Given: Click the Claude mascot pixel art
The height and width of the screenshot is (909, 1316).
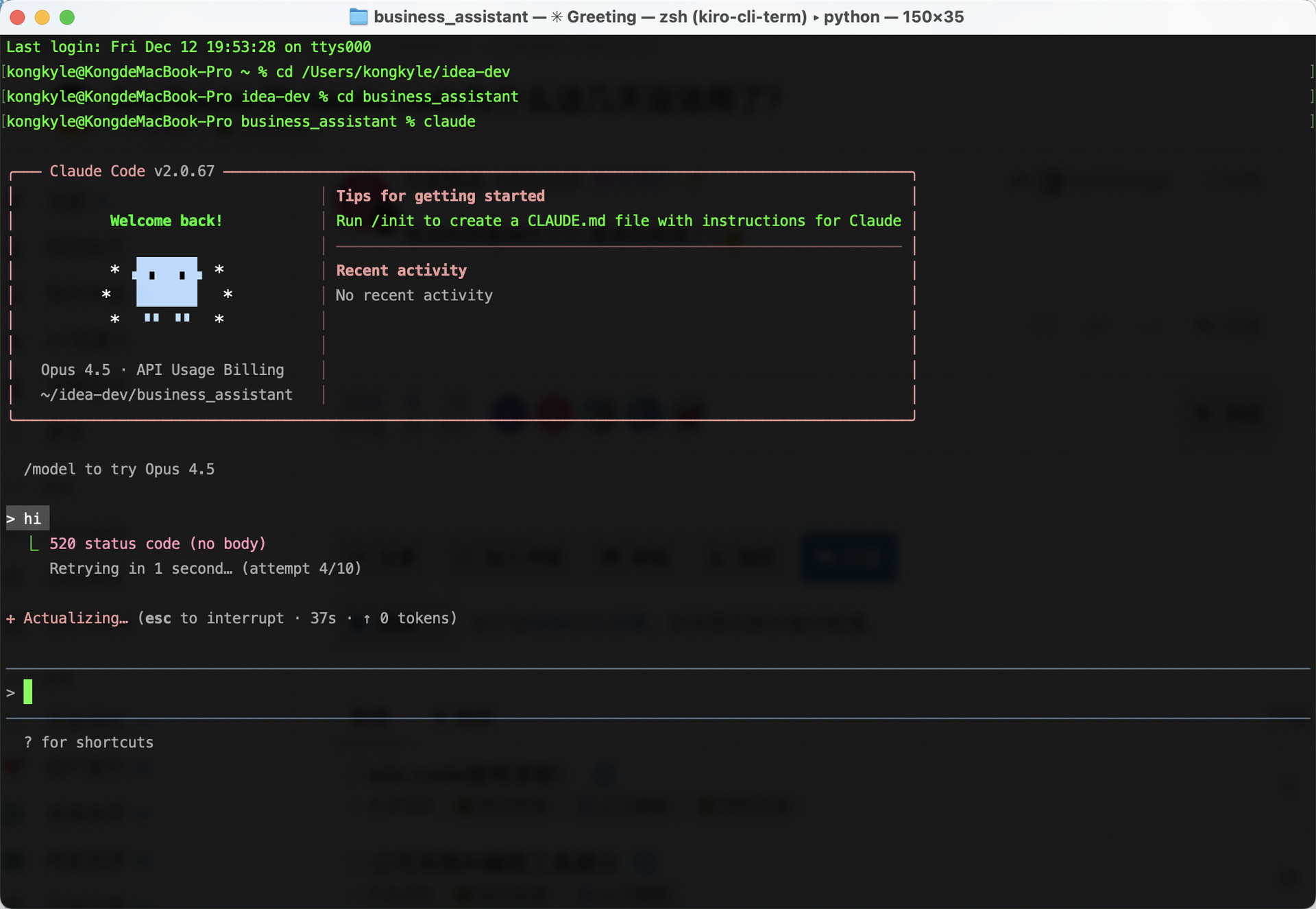Looking at the screenshot, I should 167,291.
